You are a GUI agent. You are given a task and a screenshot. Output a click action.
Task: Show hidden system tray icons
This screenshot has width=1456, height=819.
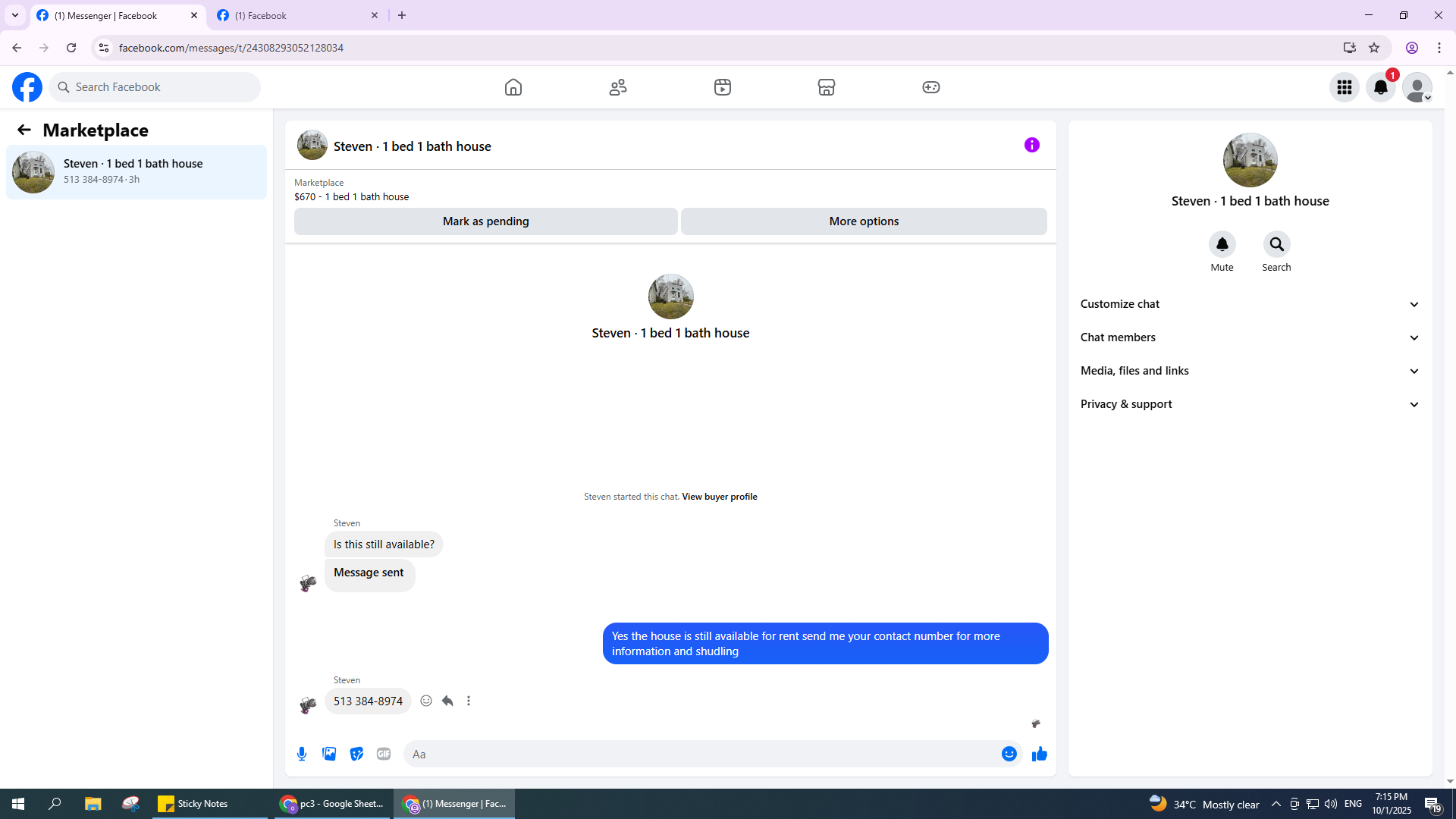(1276, 804)
